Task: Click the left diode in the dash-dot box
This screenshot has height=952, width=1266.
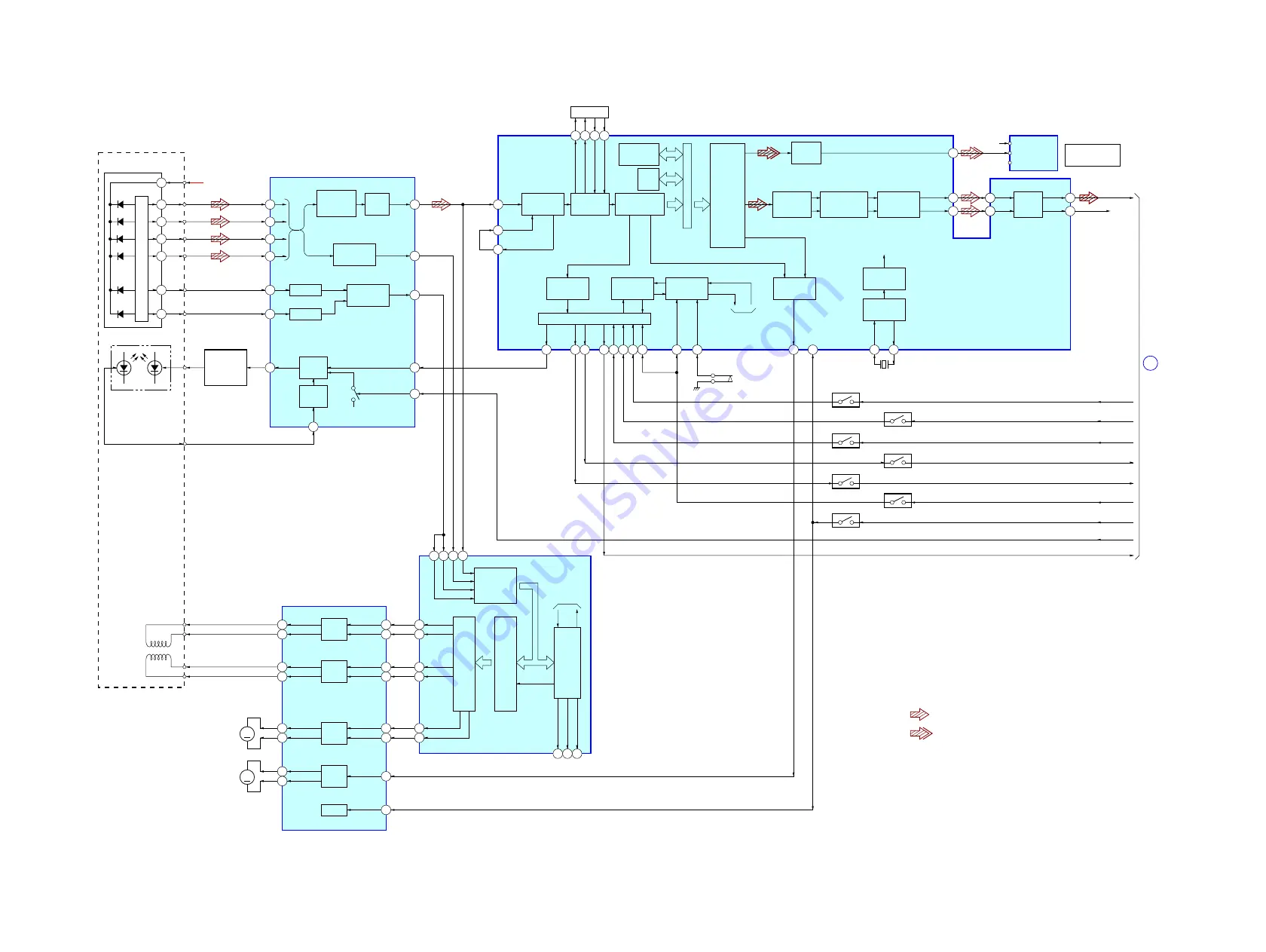Action: tap(124, 368)
